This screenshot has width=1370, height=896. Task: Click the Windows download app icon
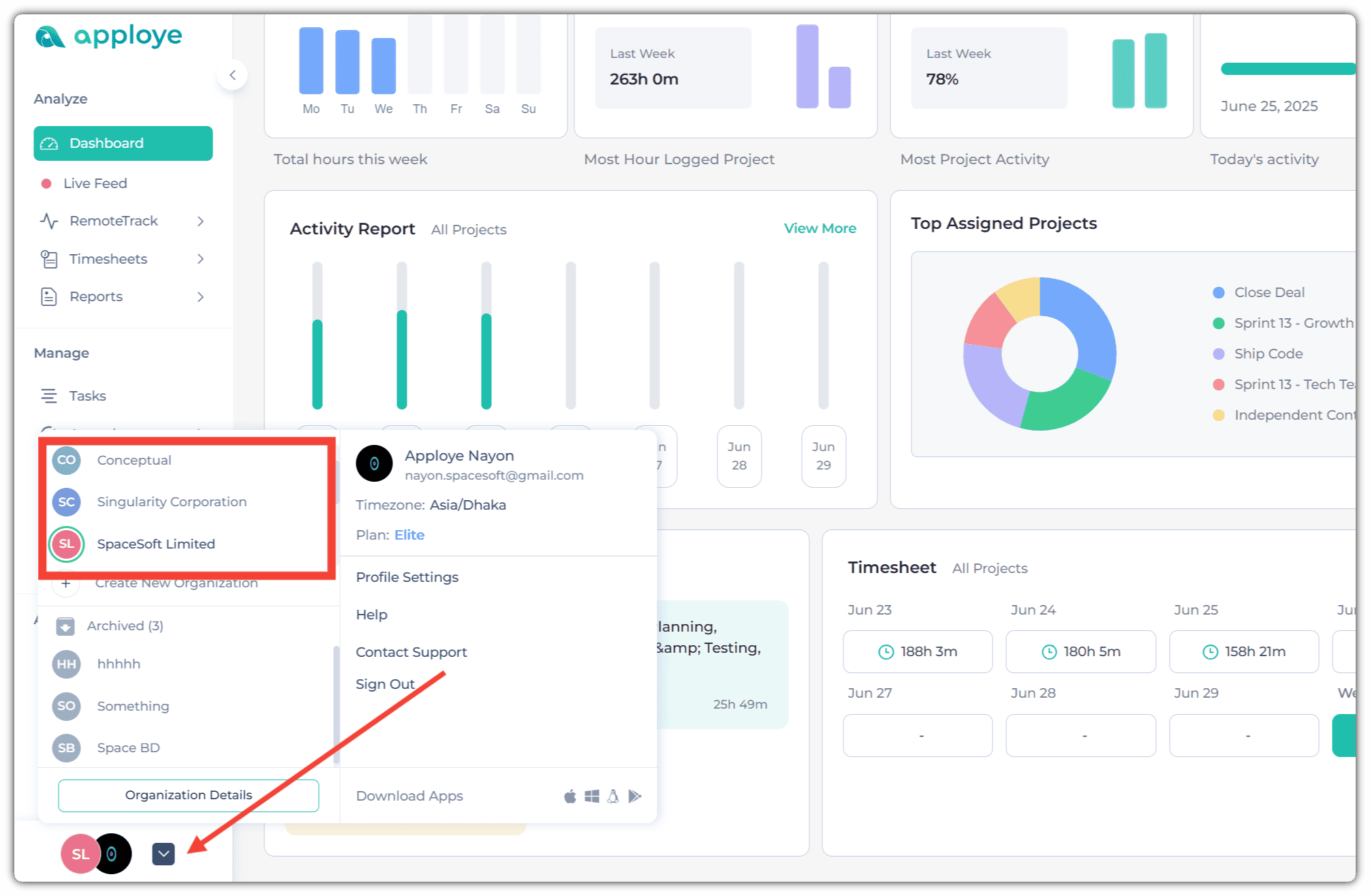click(x=591, y=796)
